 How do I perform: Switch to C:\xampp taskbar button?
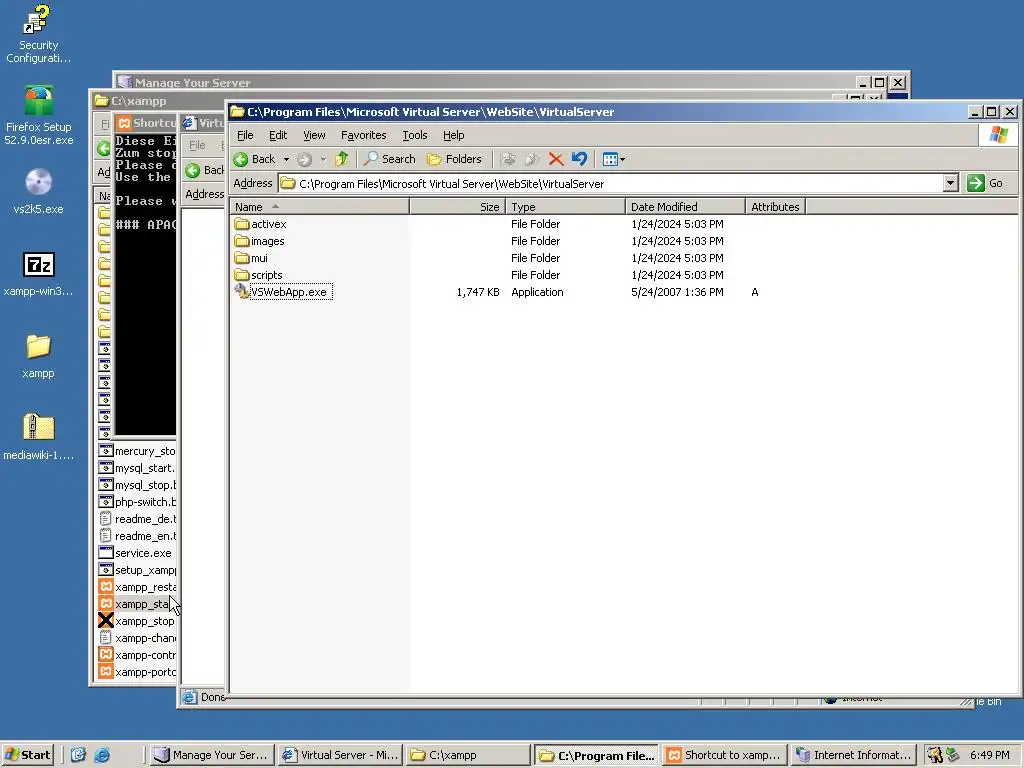[468, 755]
